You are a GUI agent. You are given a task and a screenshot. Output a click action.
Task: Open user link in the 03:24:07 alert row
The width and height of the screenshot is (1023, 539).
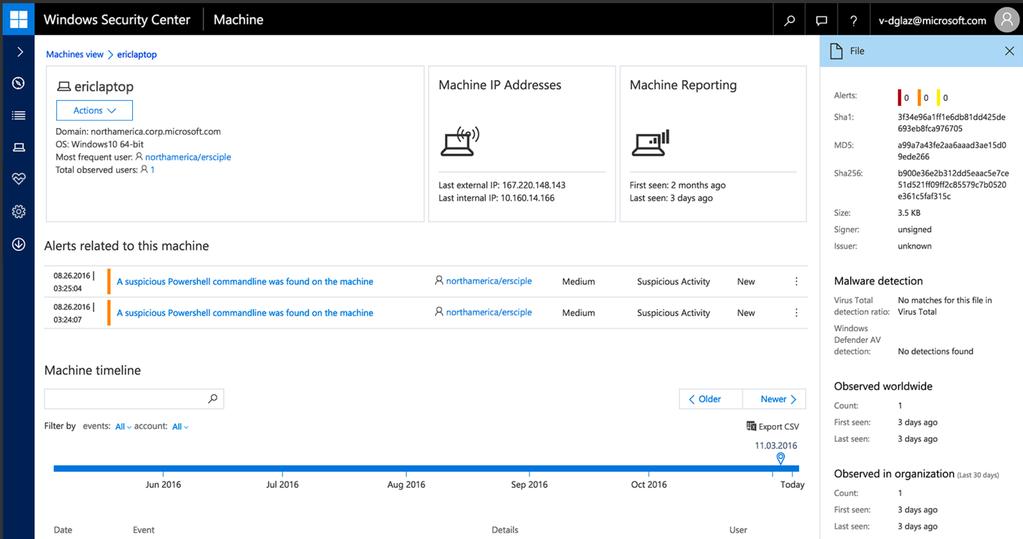489,312
